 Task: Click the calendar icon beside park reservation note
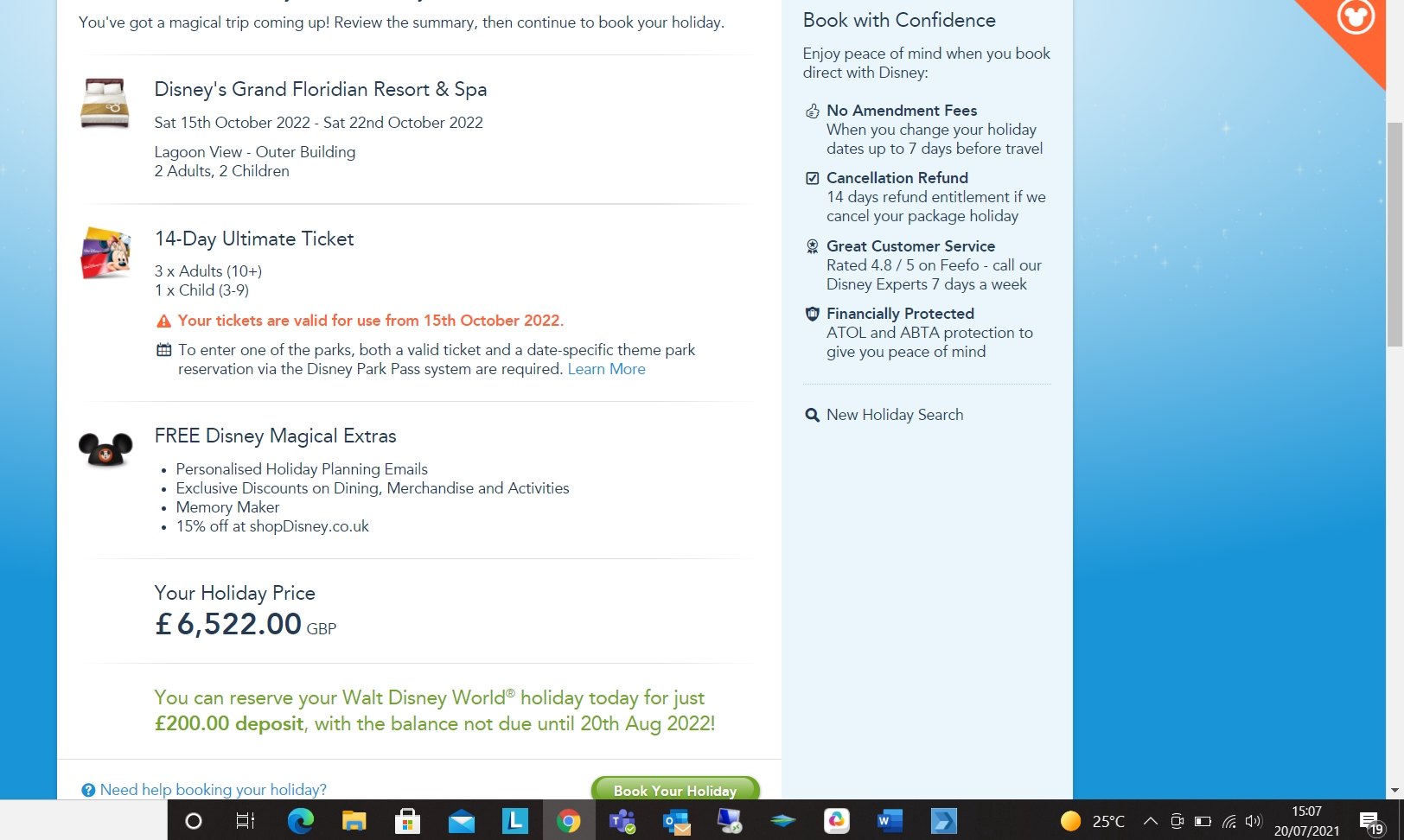click(x=163, y=350)
